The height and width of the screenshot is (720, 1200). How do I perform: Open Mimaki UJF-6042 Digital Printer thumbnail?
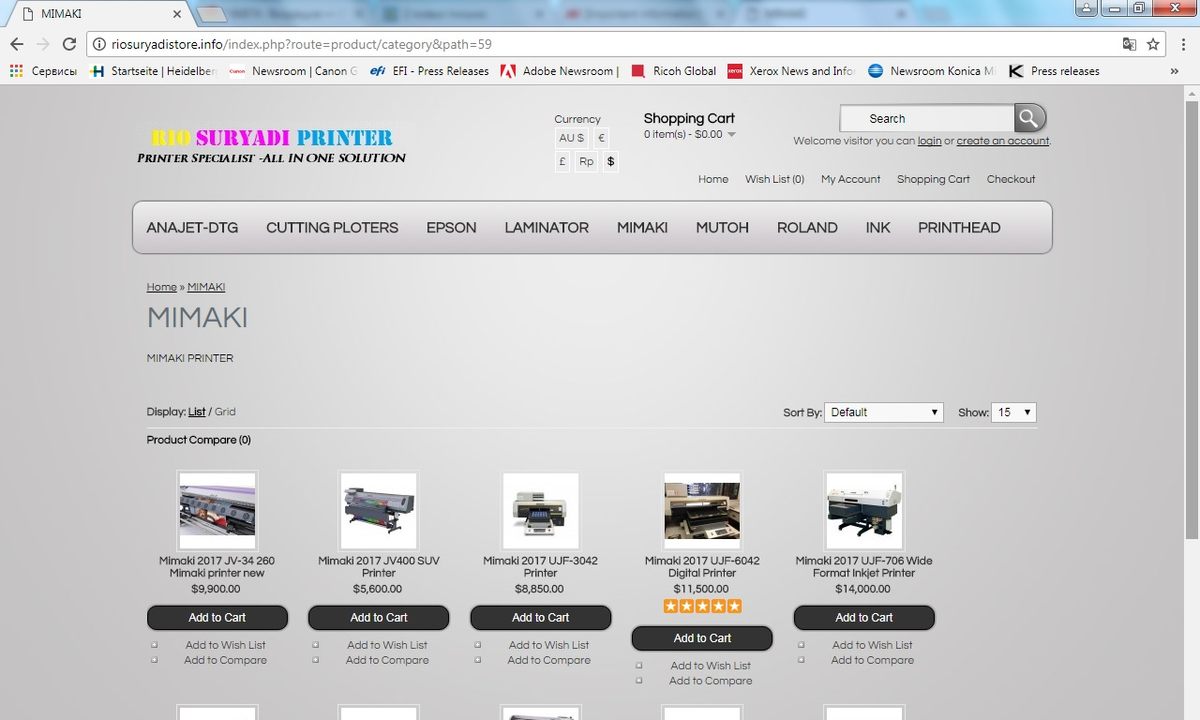click(x=702, y=510)
